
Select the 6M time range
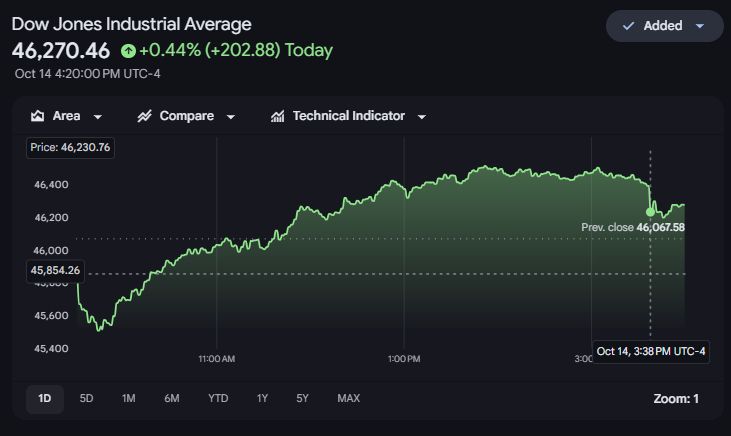tap(172, 399)
